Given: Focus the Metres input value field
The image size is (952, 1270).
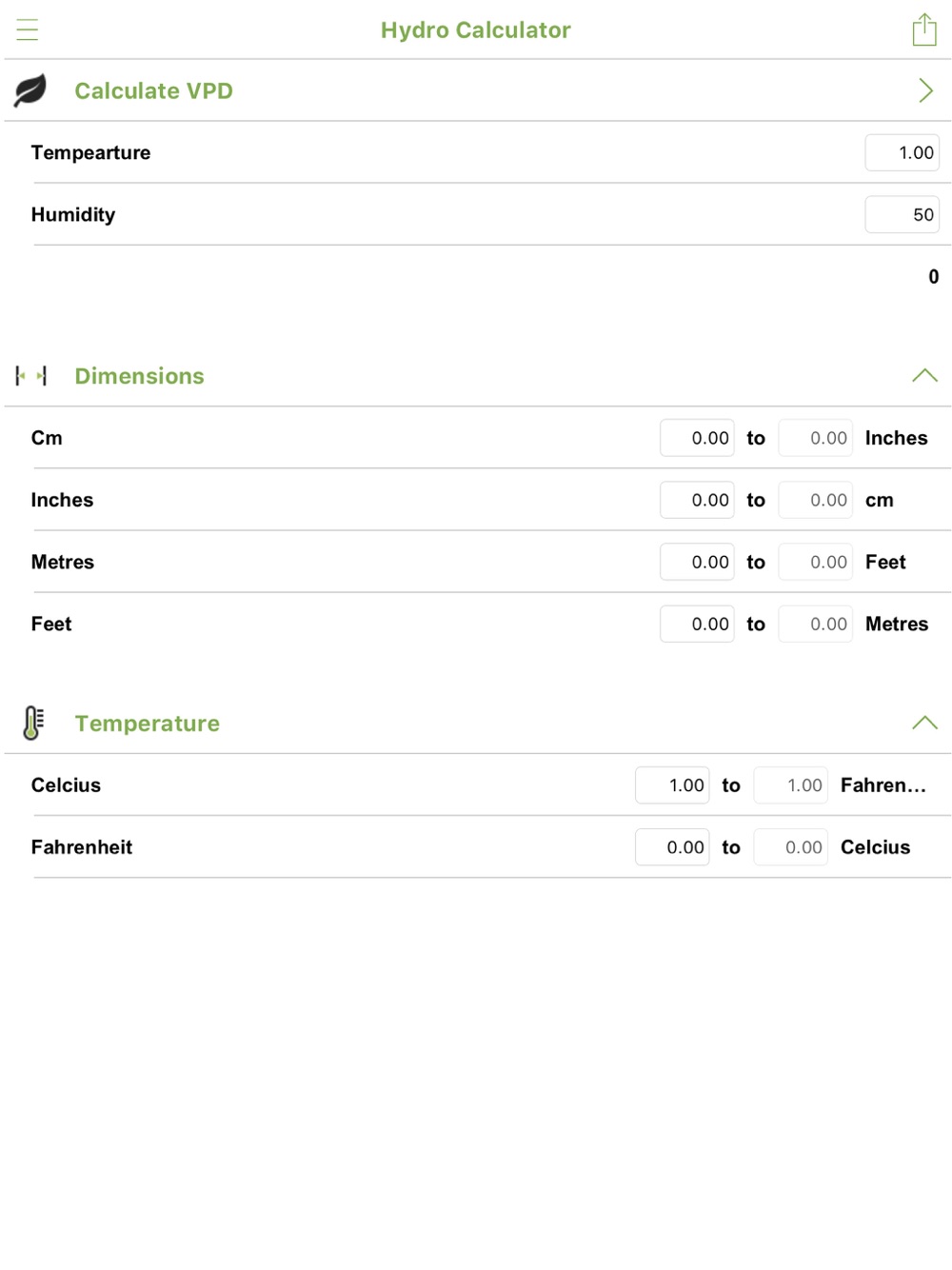Looking at the screenshot, I should 697,562.
